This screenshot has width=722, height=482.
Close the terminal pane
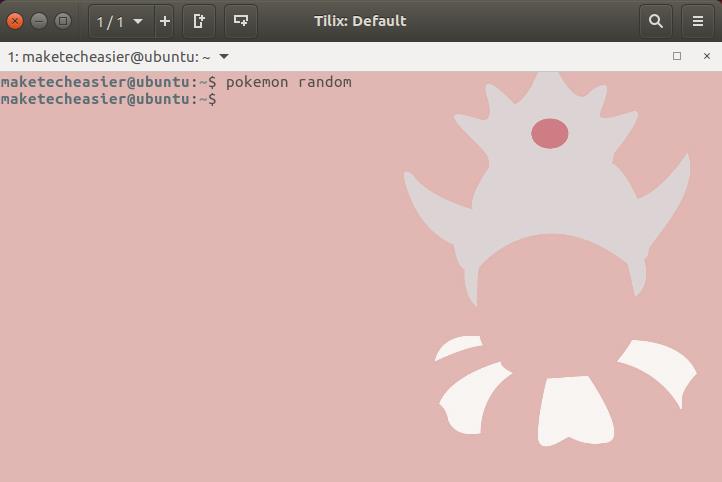tap(707, 56)
